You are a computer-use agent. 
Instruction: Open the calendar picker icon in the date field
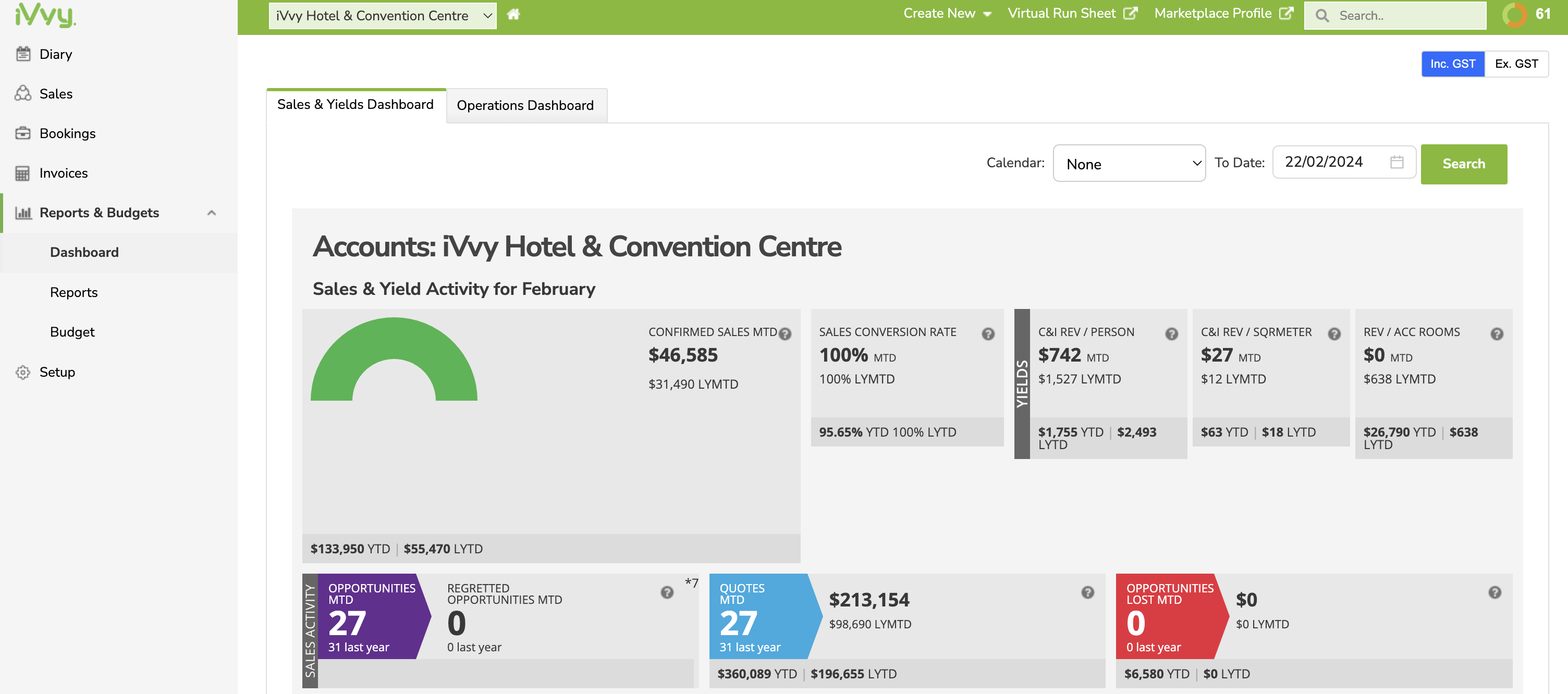pos(1397,162)
